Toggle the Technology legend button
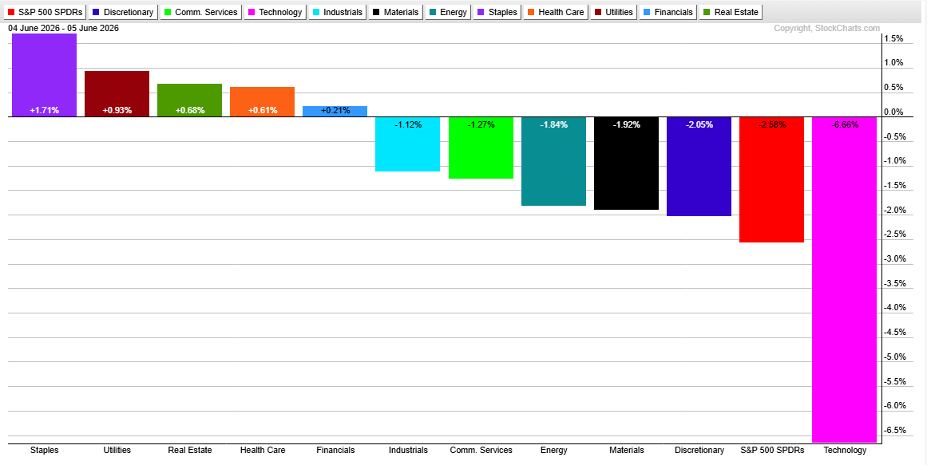 275,12
